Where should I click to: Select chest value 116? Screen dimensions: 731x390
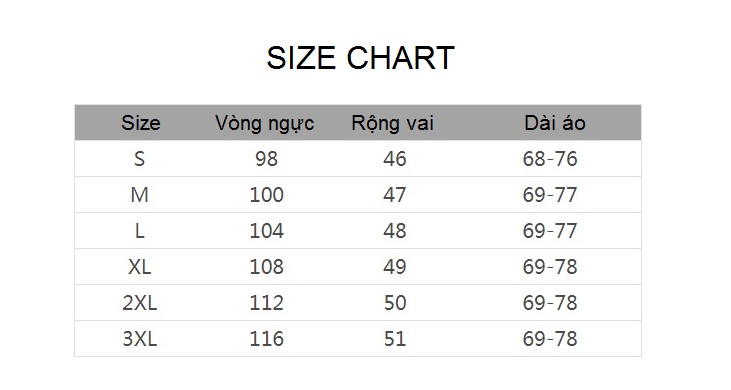[266, 339]
